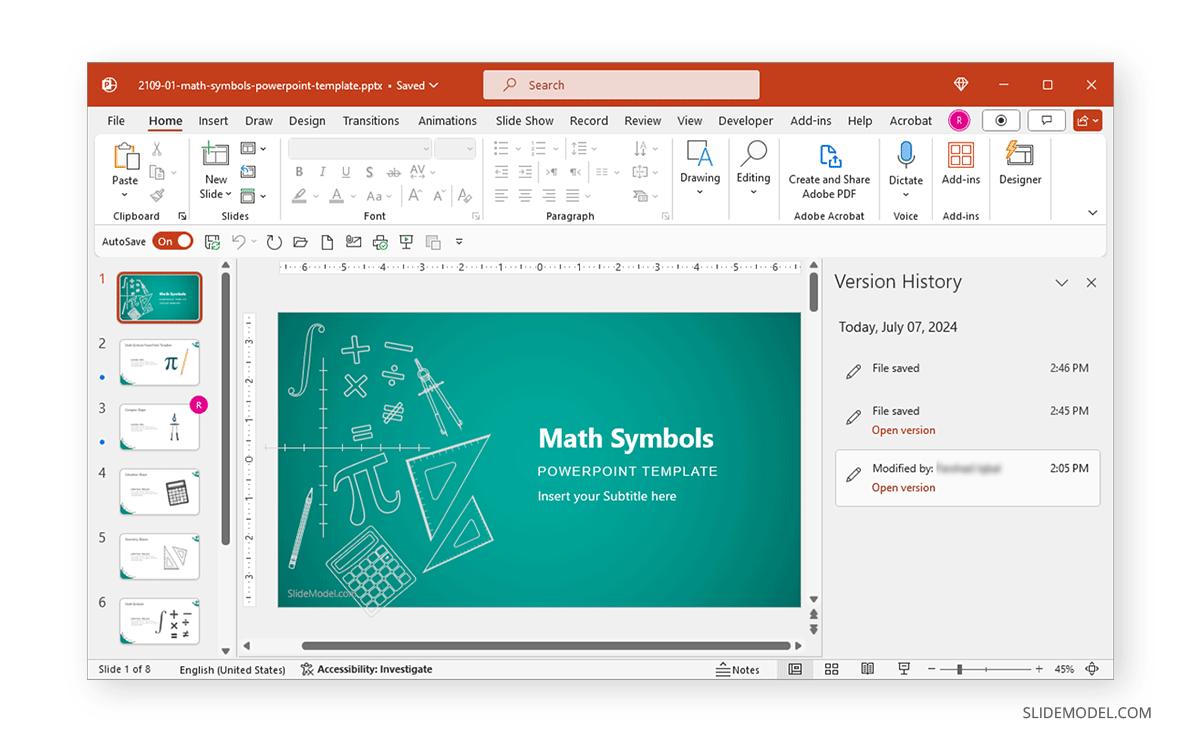
Task: Click the Print Preview and Print icon
Action: pos(380,242)
